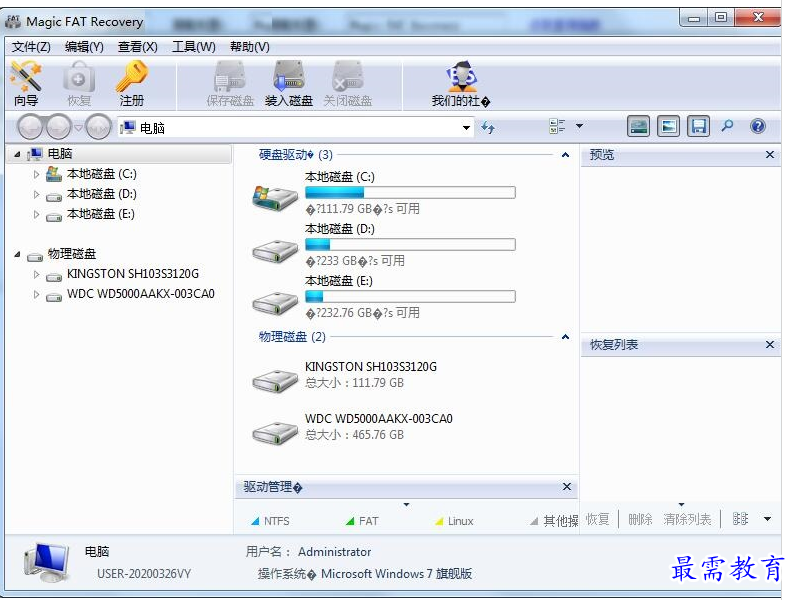Go forward with the navigation arrow
The image size is (793, 600).
pos(59,127)
